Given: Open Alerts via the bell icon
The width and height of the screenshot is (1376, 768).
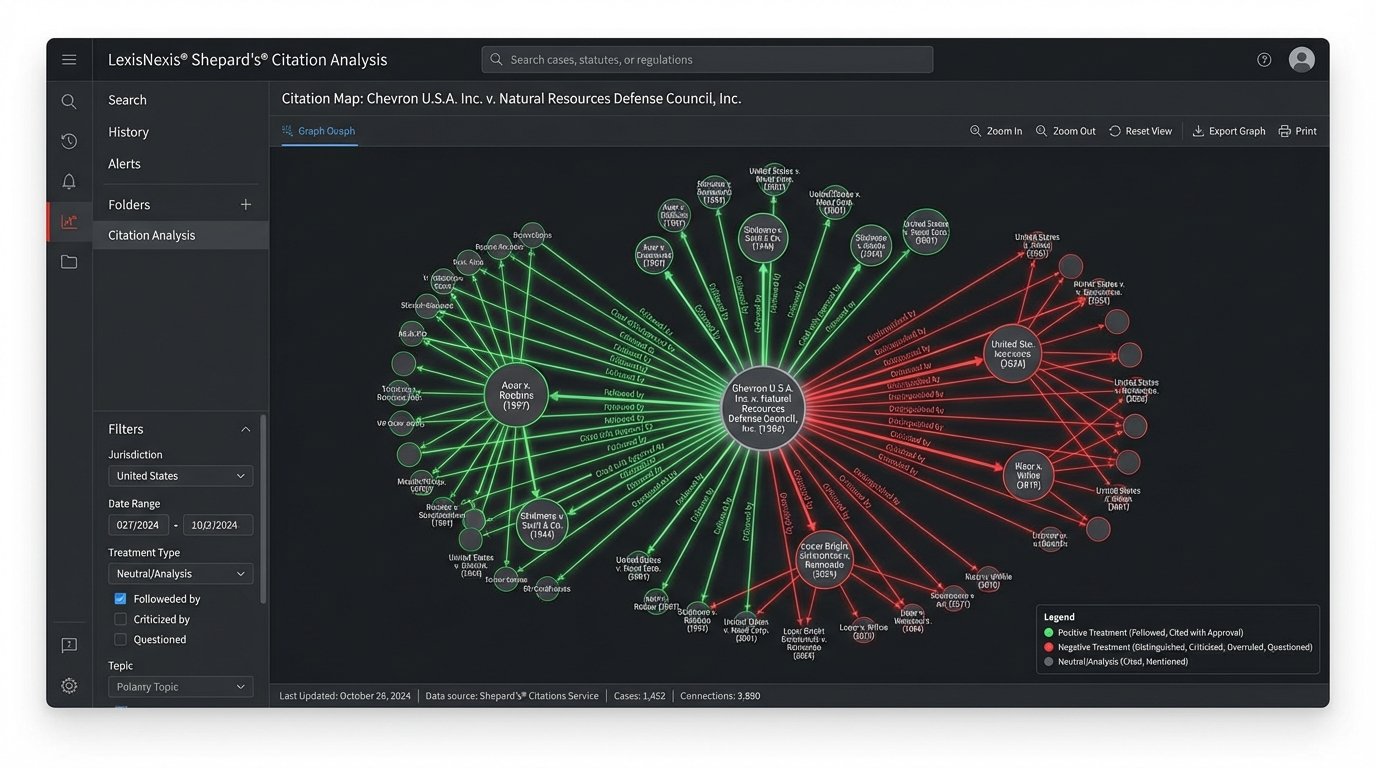Looking at the screenshot, I should point(68,181).
